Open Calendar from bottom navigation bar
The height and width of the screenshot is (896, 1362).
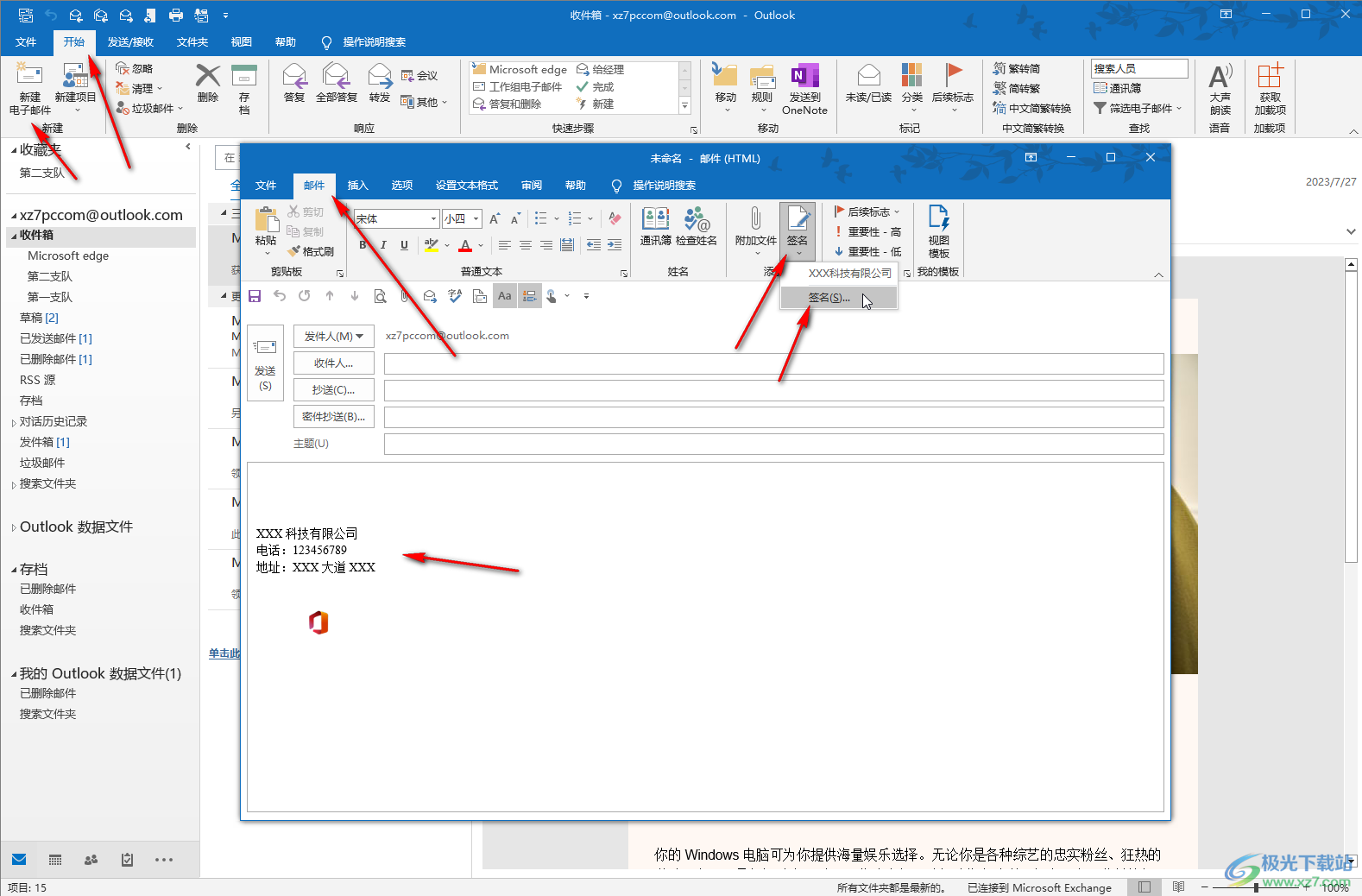pos(55,860)
